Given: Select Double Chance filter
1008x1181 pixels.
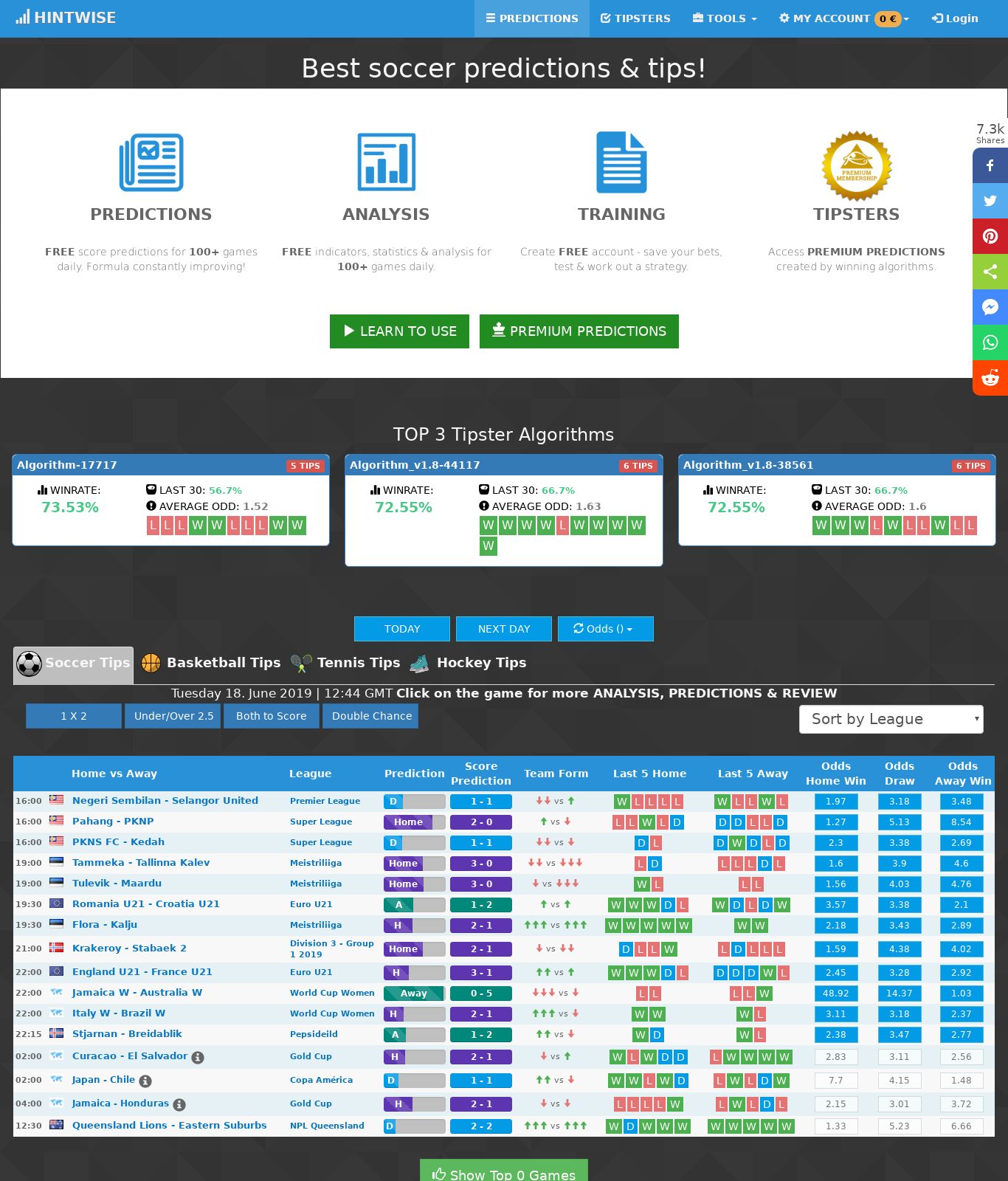Looking at the screenshot, I should coord(370,716).
